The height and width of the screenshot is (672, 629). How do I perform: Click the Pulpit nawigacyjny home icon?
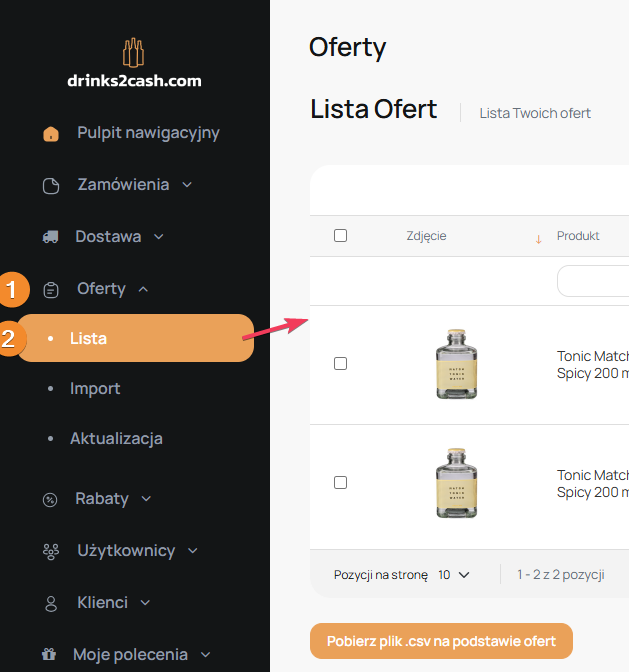click(x=51, y=134)
